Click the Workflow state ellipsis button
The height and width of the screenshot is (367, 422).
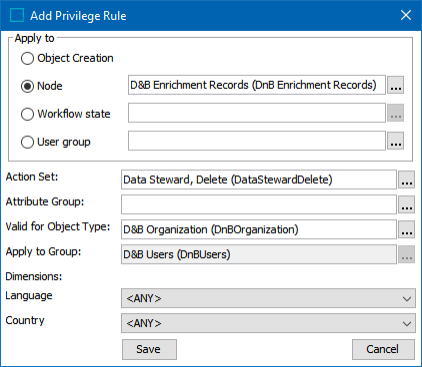(x=395, y=113)
